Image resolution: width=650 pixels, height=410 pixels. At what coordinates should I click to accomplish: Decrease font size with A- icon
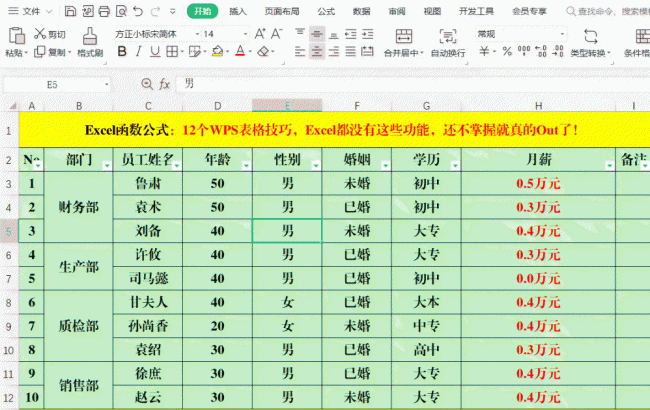point(276,34)
